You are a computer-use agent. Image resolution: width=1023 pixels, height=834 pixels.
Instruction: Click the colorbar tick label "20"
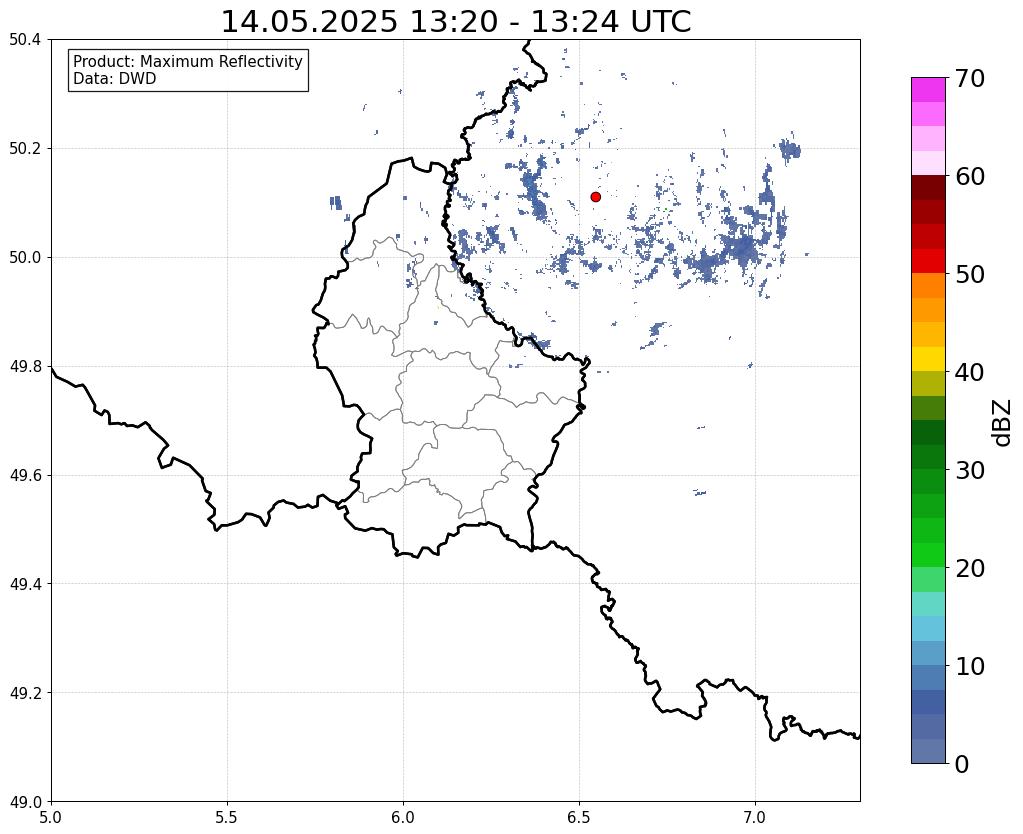[968, 568]
